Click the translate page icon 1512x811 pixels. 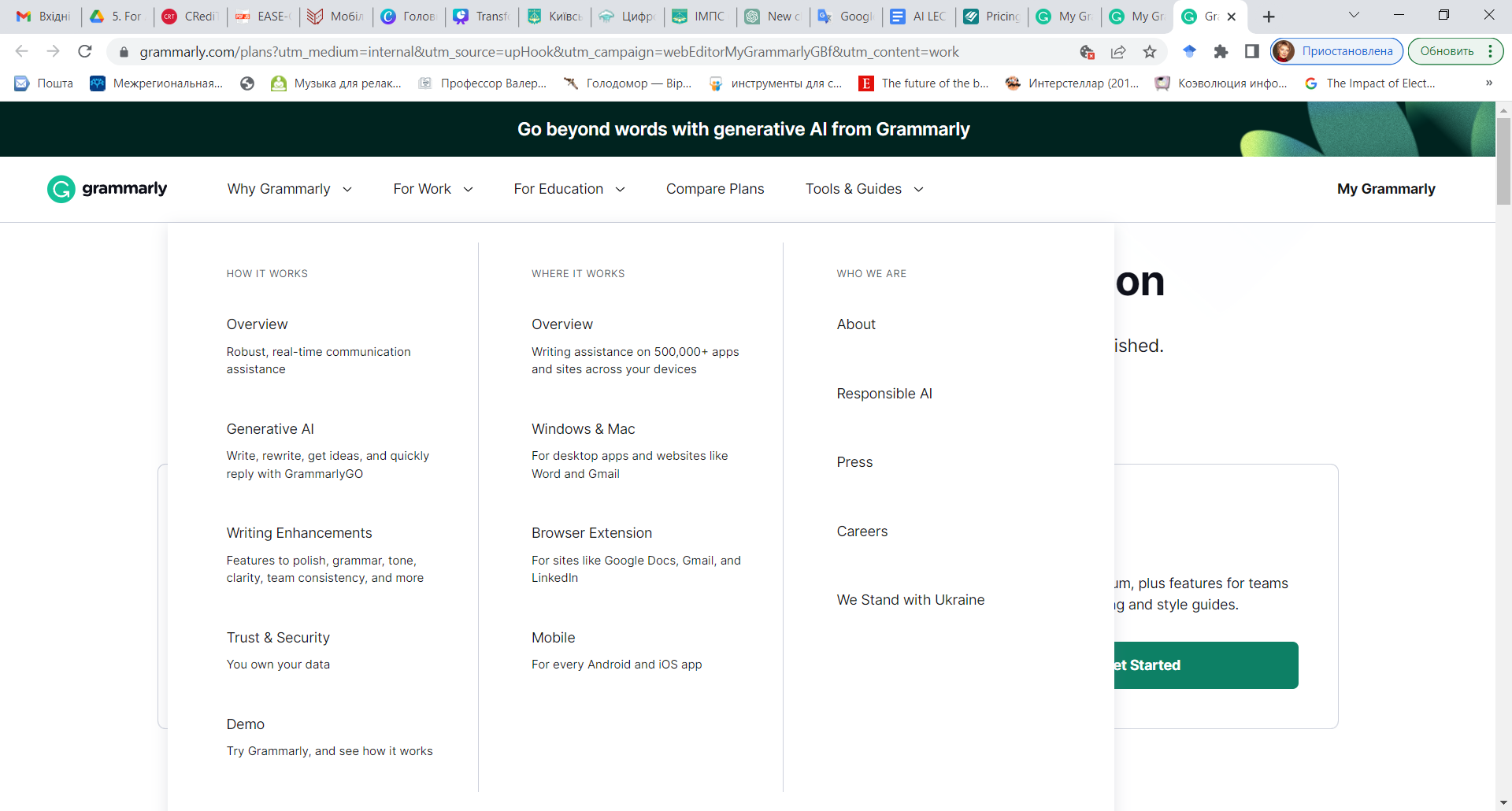click(1088, 52)
